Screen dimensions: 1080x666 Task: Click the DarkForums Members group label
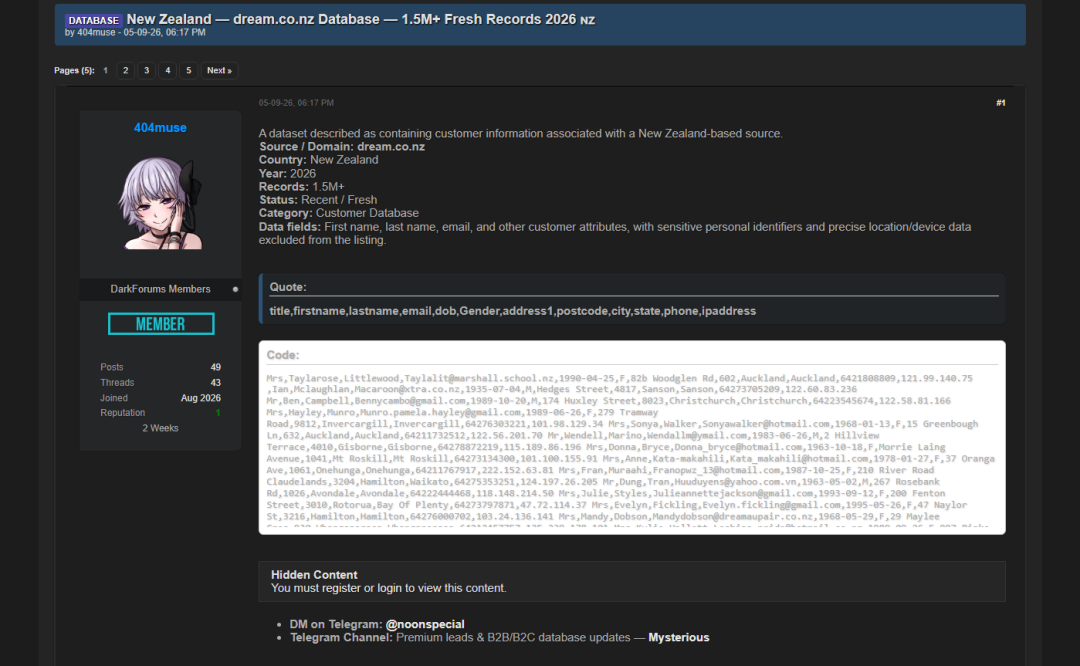(x=160, y=289)
